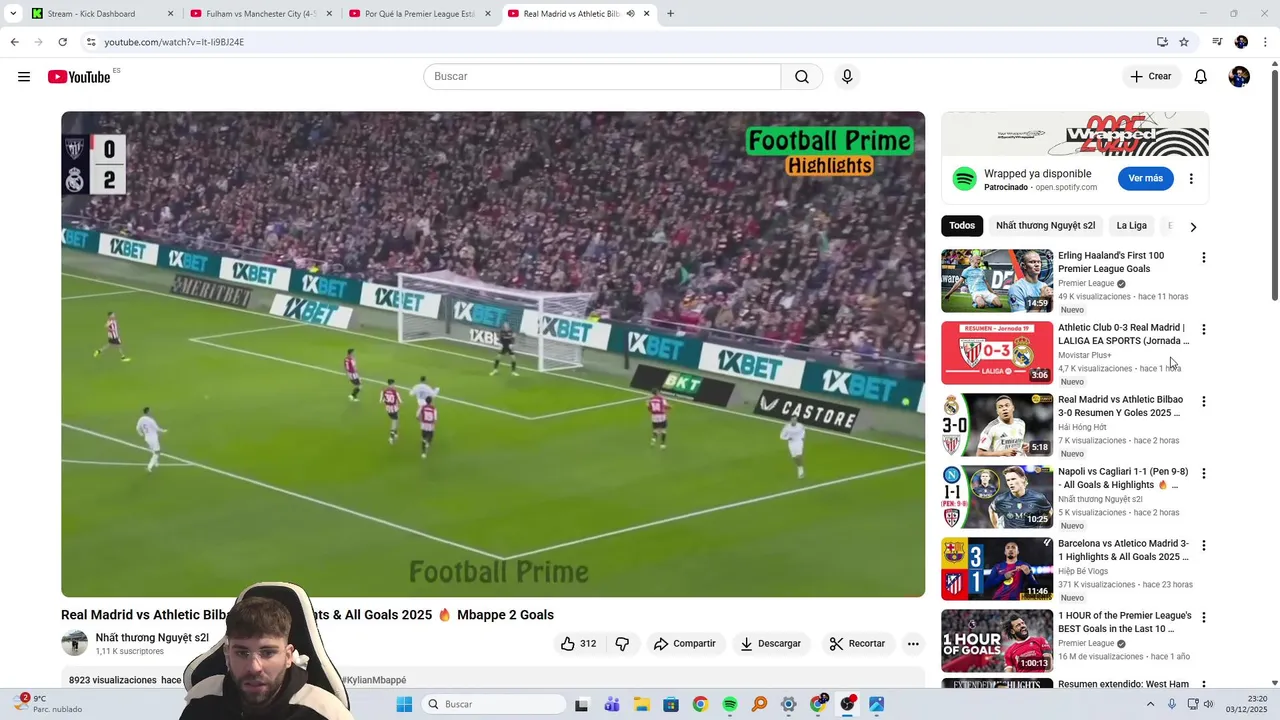The image size is (1280, 720).
Task: Open Real Madrid vs Athletic Bilbao 3-0 thumbnail
Action: 997,425
